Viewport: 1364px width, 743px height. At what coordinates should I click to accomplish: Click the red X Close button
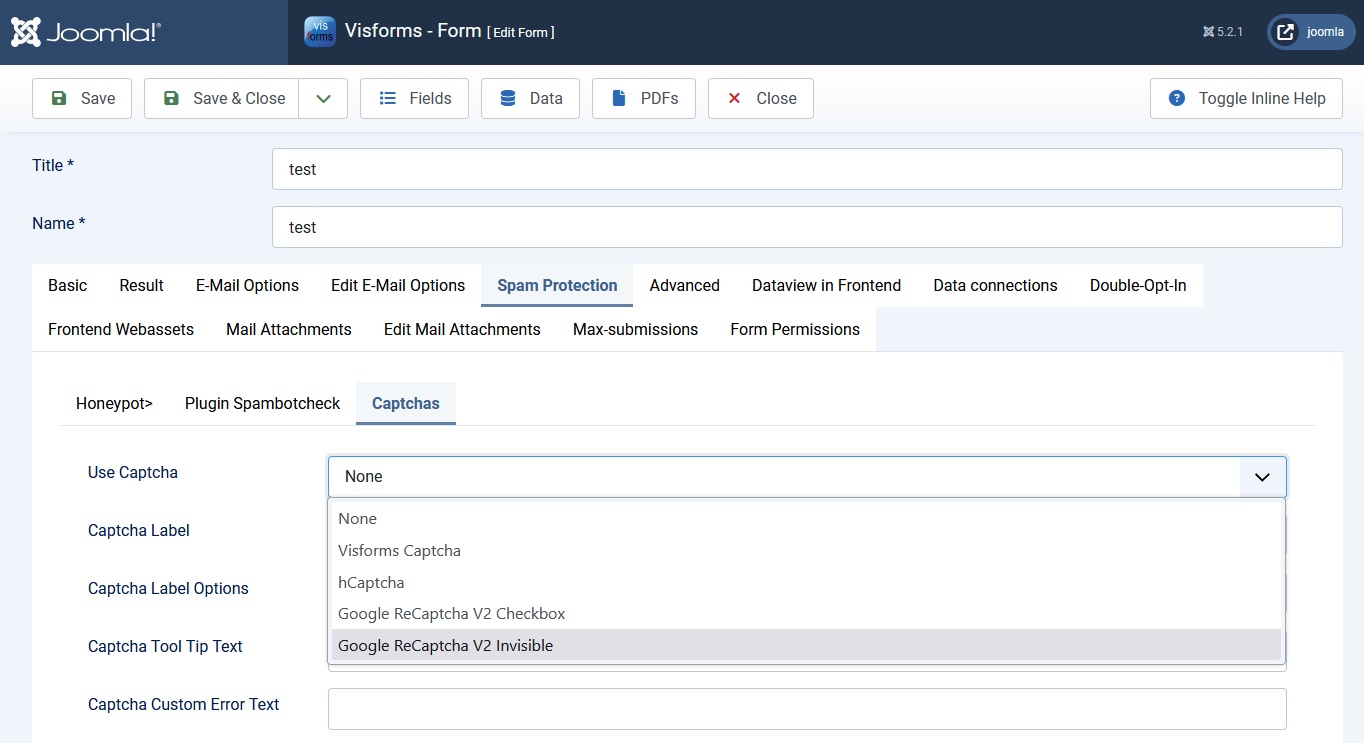(x=735, y=98)
